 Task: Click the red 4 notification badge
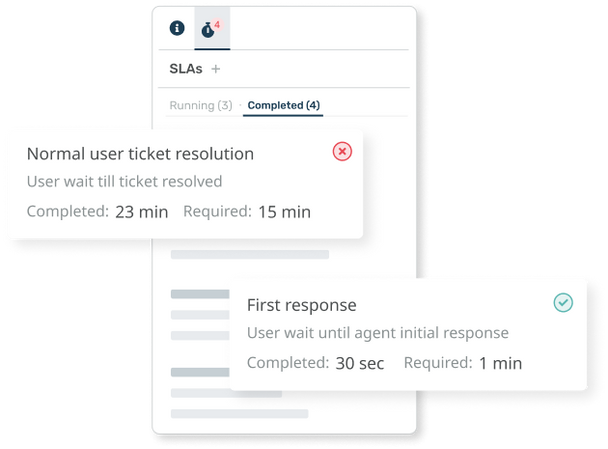pyautogui.click(x=217, y=24)
